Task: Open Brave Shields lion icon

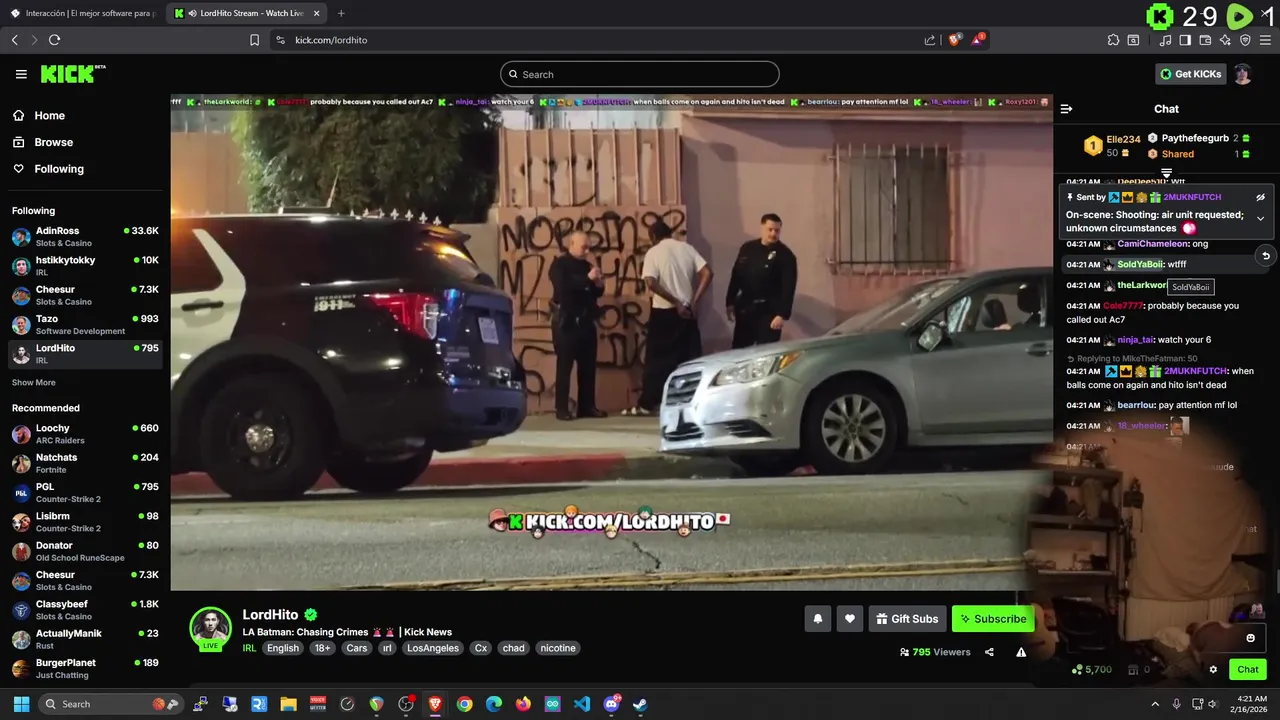Action: [x=954, y=40]
